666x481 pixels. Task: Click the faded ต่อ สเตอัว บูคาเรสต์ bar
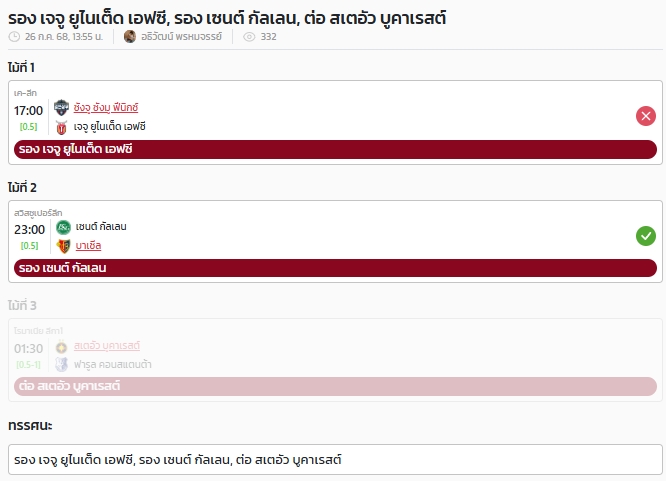click(335, 386)
